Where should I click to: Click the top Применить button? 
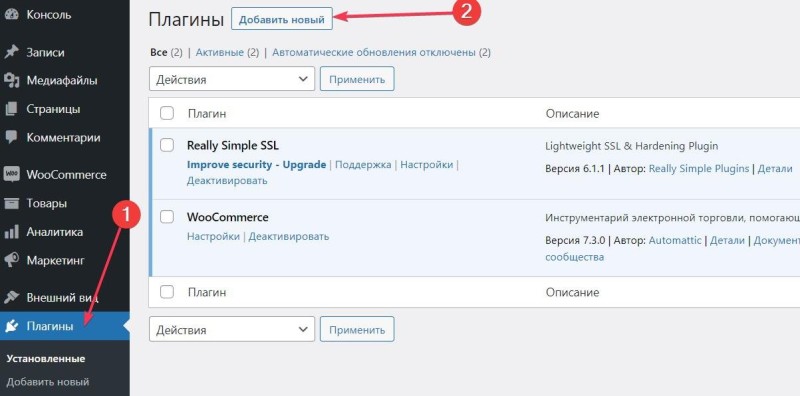(357, 79)
